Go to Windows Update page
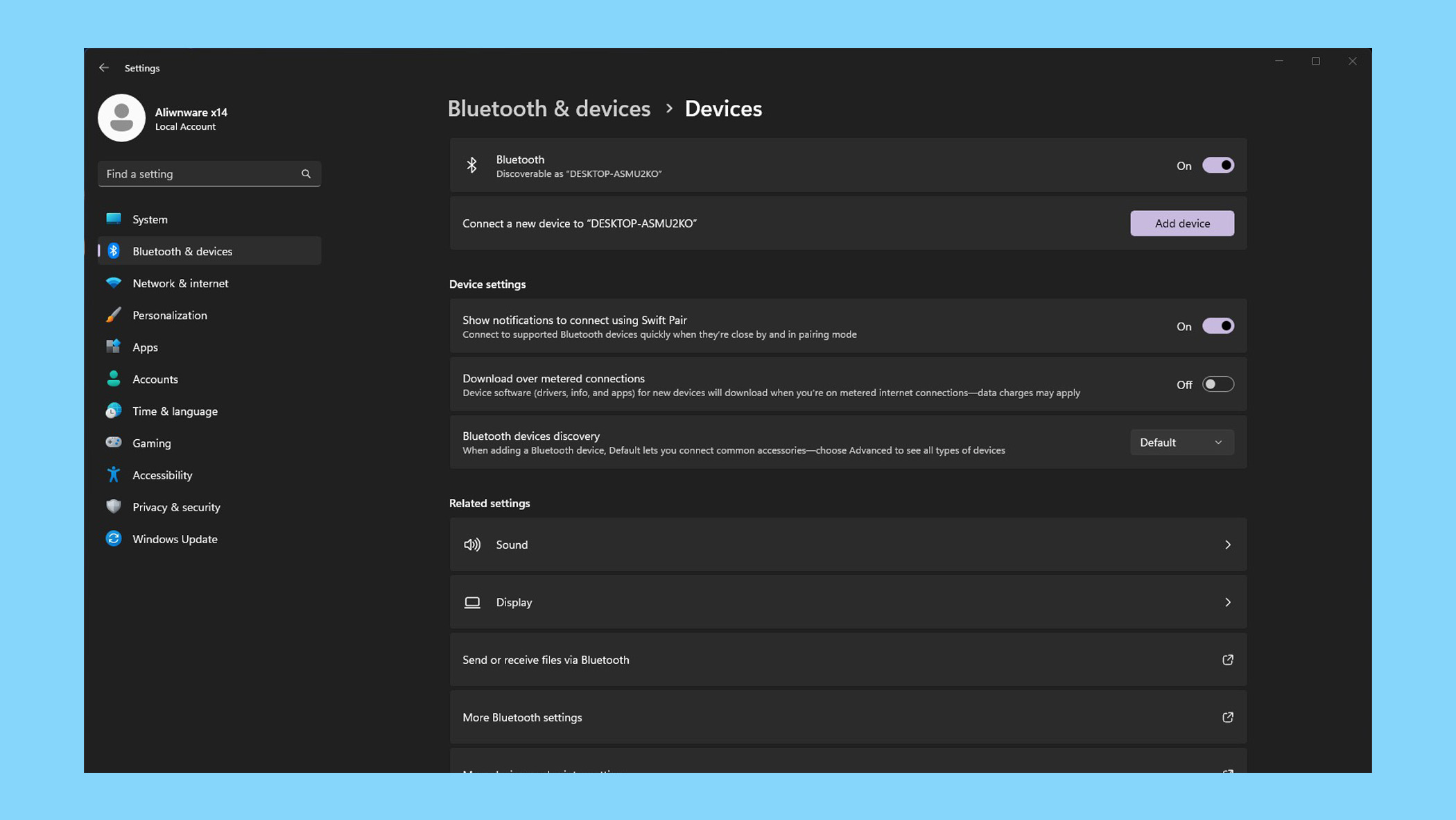Screen dimensions: 1456x820 point(209,538)
